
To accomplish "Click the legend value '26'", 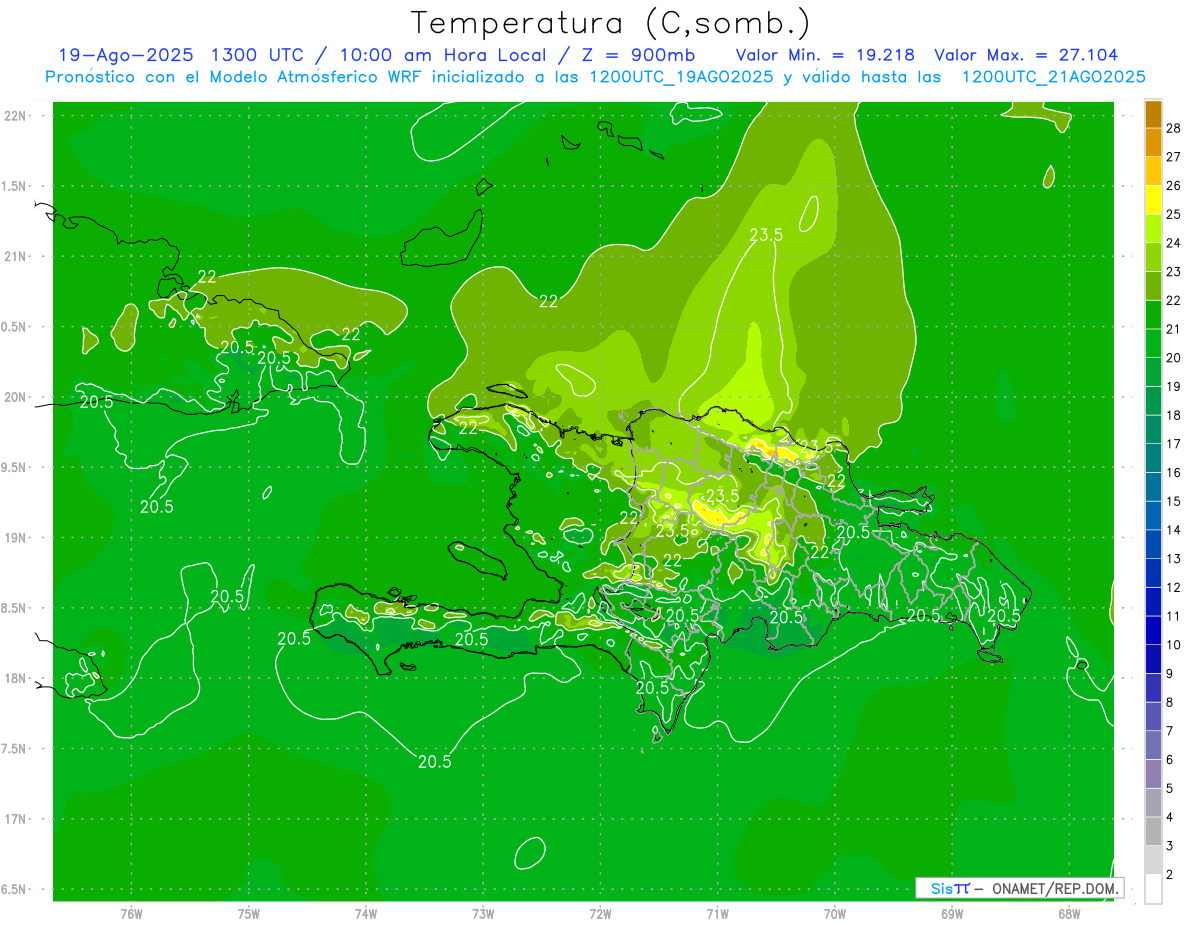I will pos(1174,186).
